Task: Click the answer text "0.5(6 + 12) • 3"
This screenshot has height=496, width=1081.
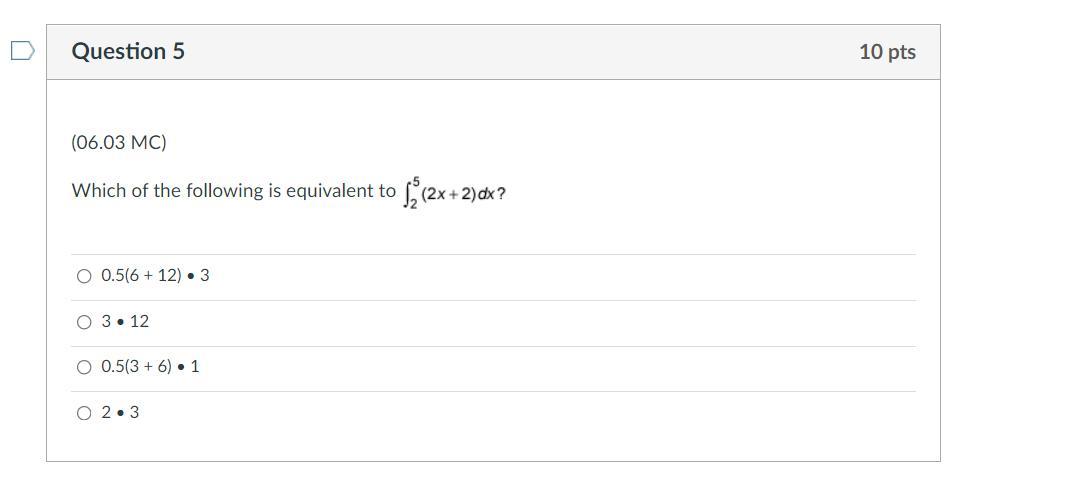Action: click(x=155, y=275)
